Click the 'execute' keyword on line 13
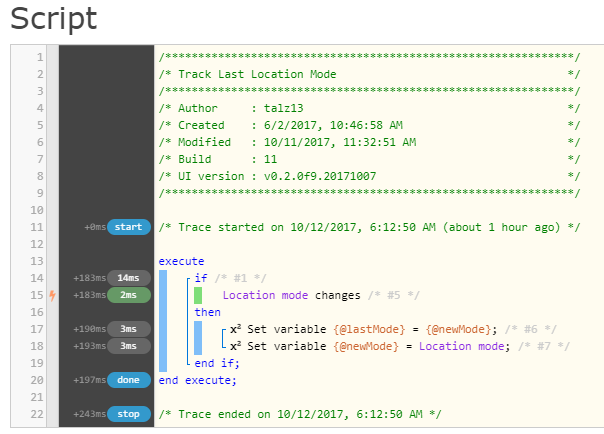The image size is (604, 434). [x=181, y=261]
